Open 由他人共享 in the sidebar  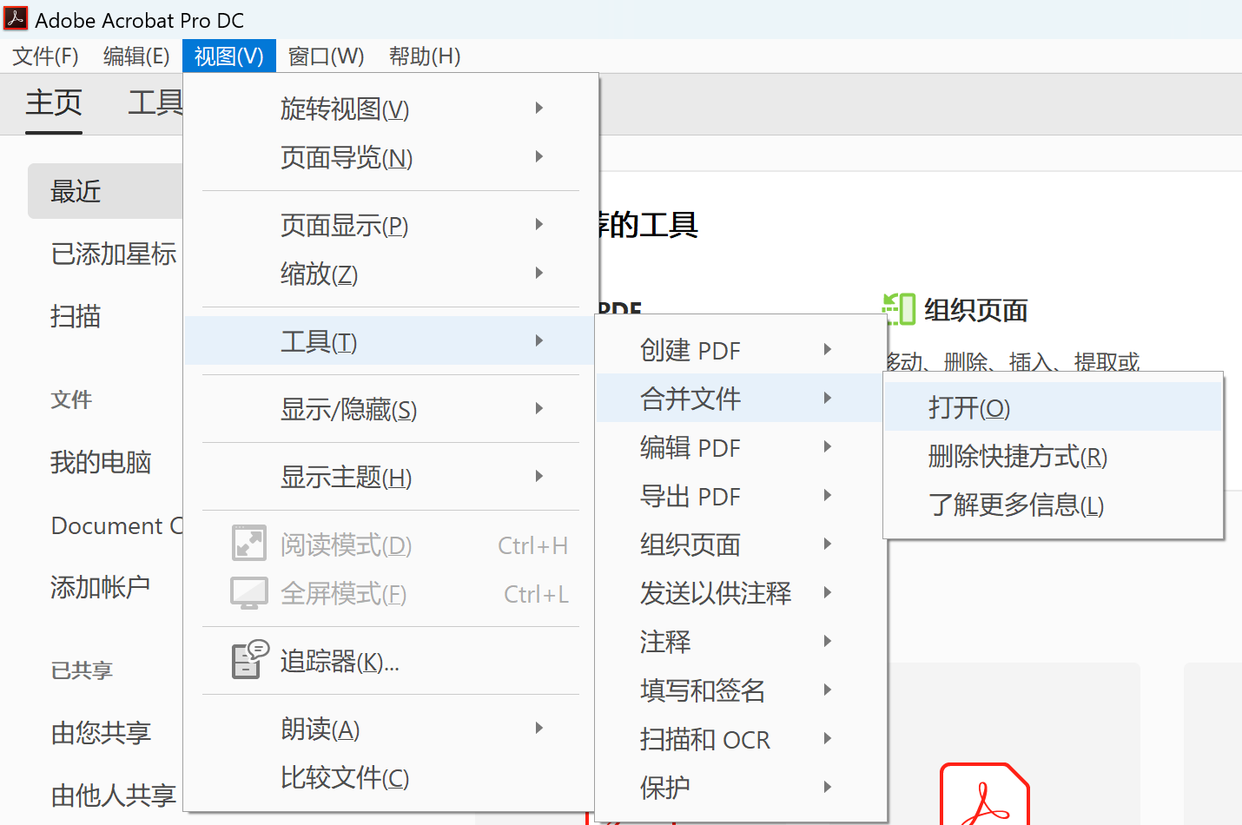point(113,796)
